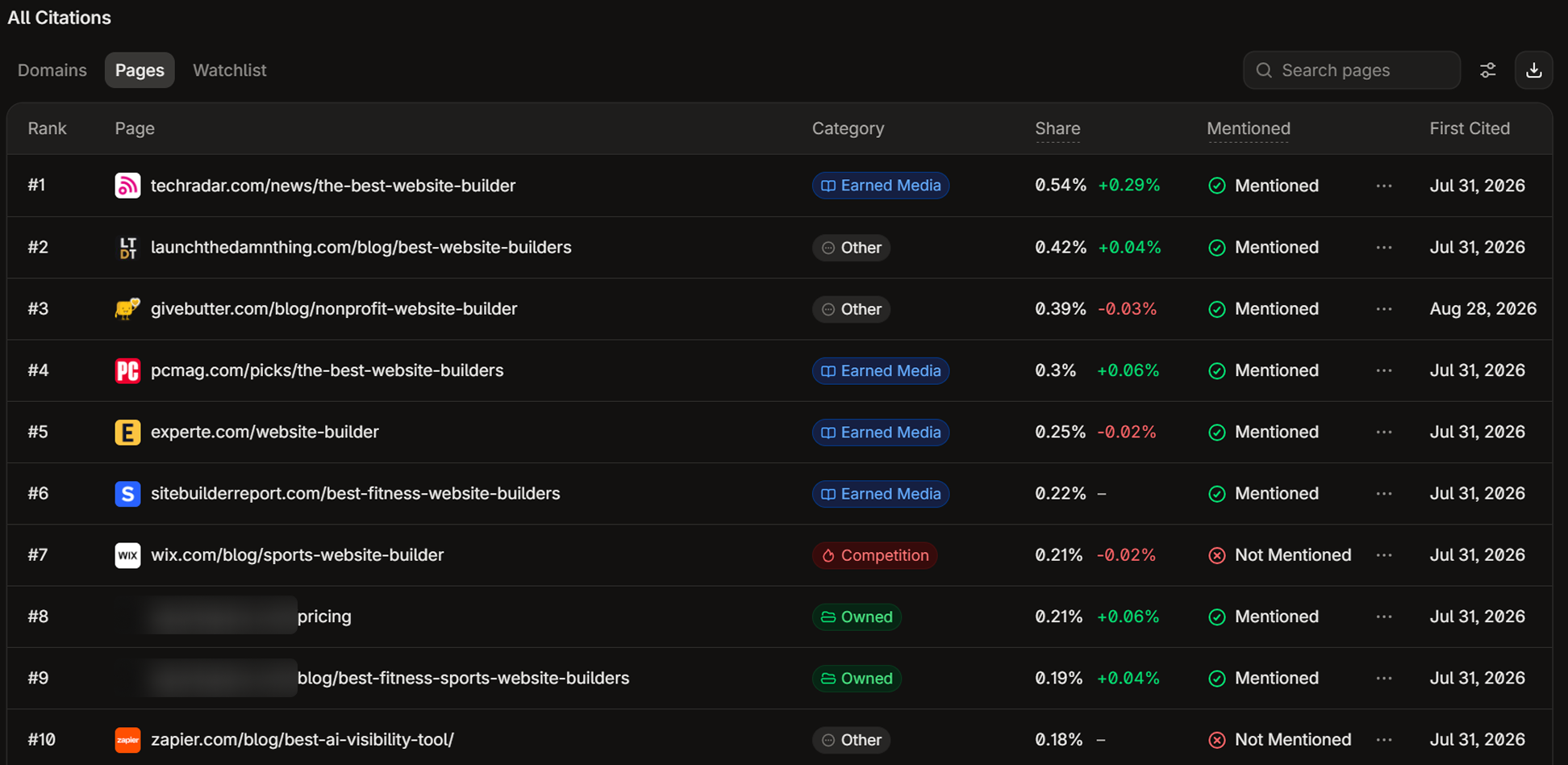Click the Aug 28, 2026 date
Viewport: 1568px width, 765px height.
coord(1483,308)
